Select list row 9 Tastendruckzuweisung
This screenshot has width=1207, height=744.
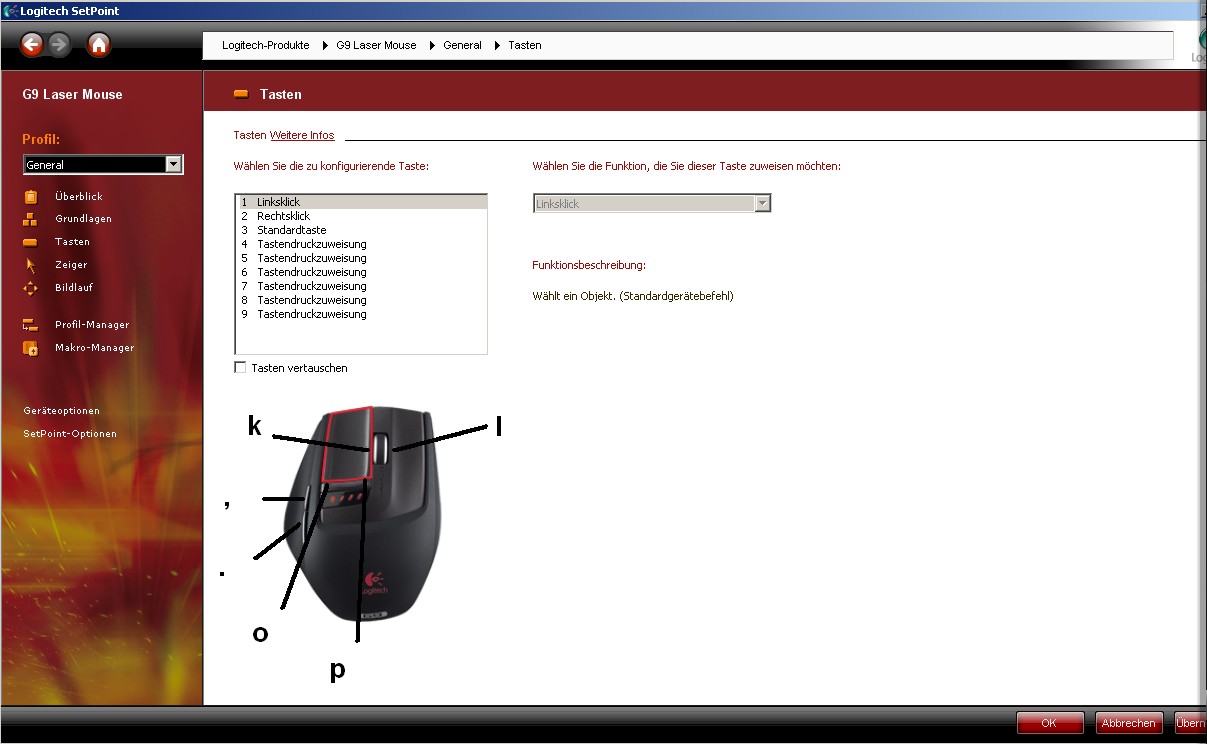(361, 314)
